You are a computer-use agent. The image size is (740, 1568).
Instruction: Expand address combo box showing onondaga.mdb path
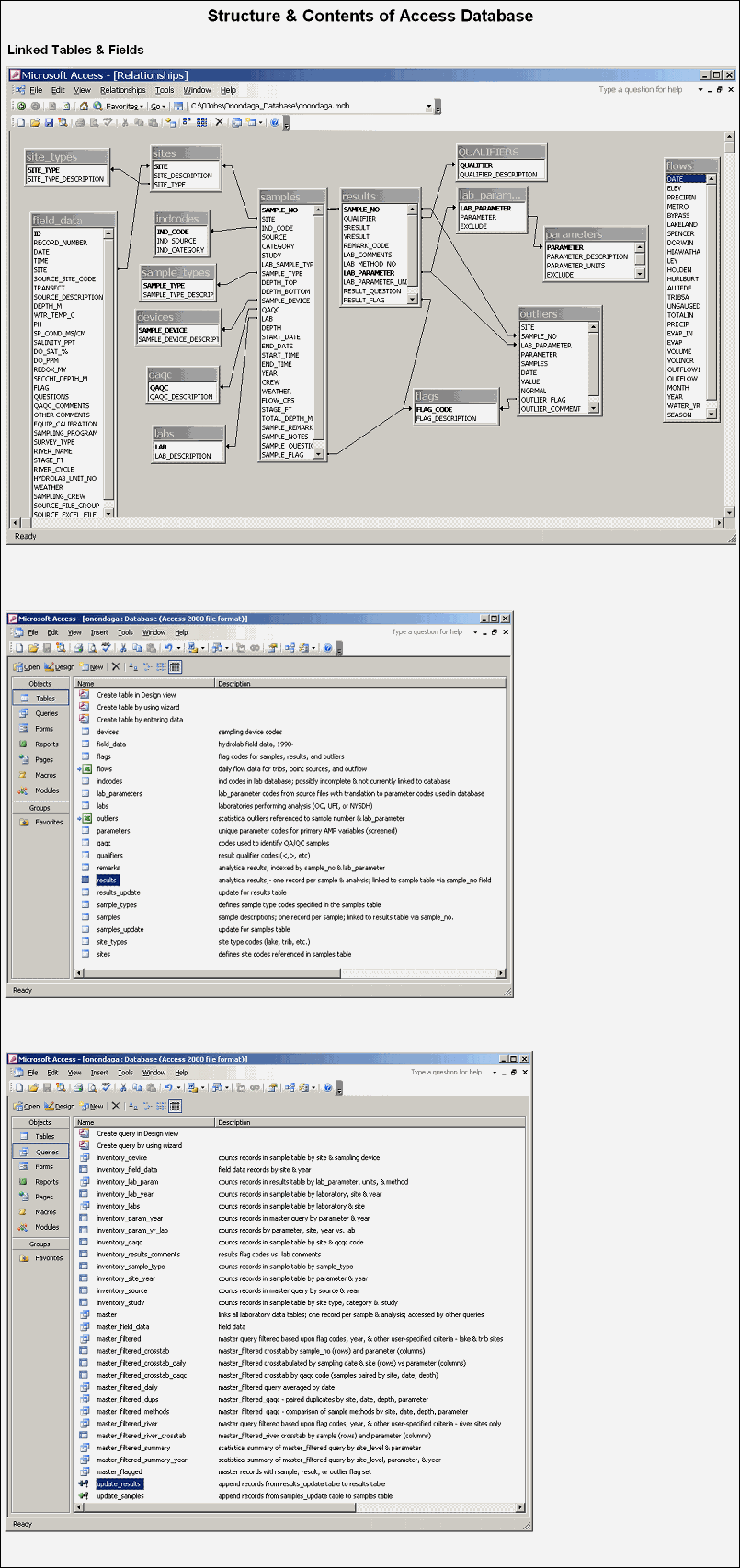pyautogui.click(x=428, y=106)
